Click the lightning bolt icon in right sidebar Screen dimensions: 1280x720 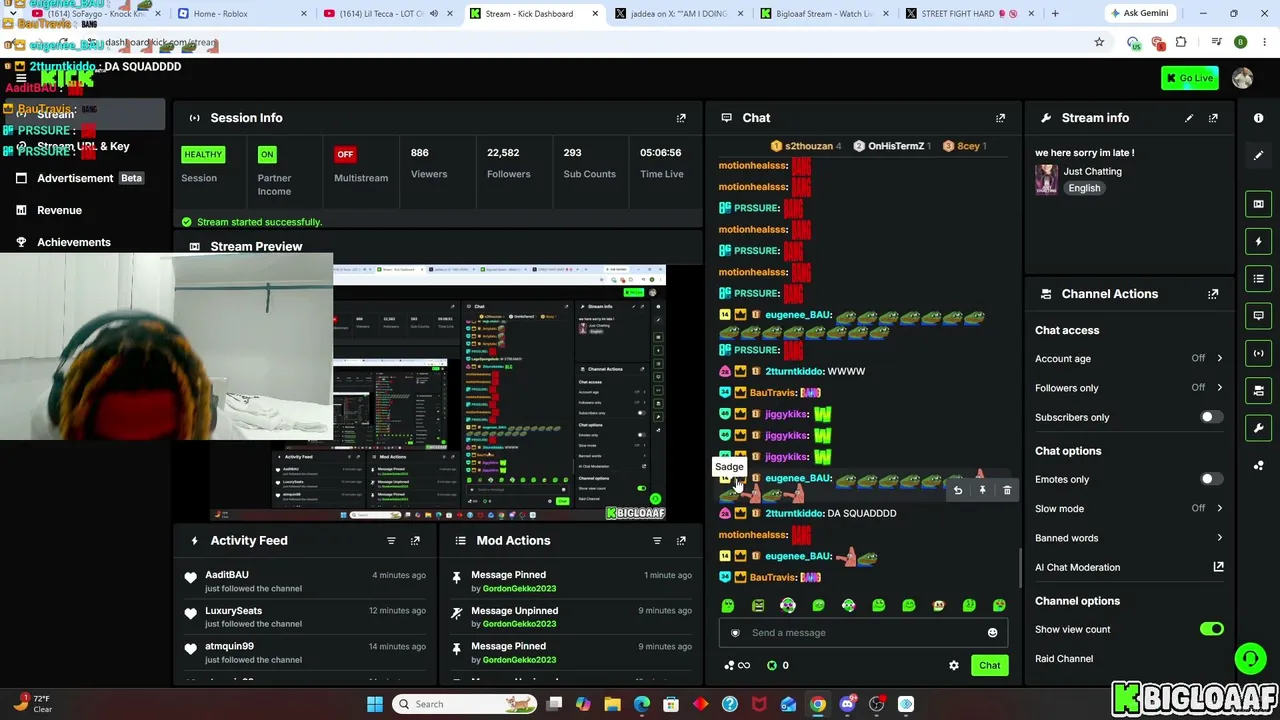[1259, 241]
